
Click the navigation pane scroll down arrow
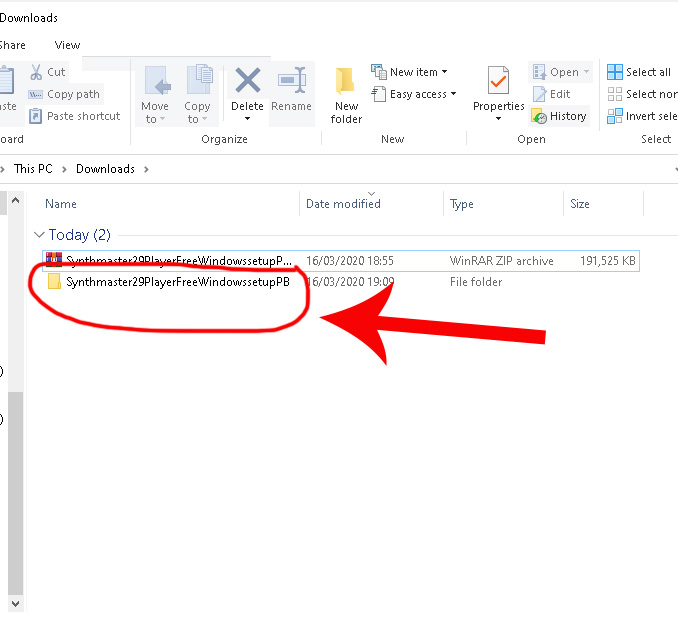(16, 604)
